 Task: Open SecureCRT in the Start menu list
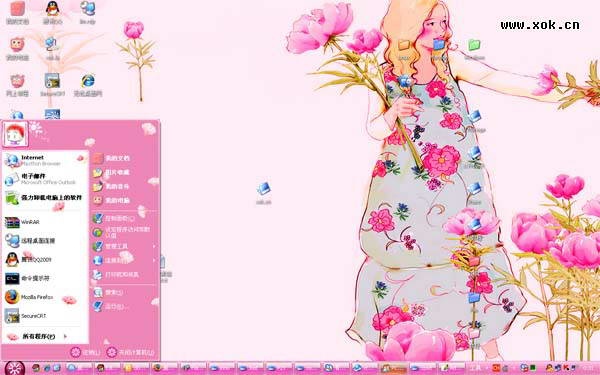point(45,316)
